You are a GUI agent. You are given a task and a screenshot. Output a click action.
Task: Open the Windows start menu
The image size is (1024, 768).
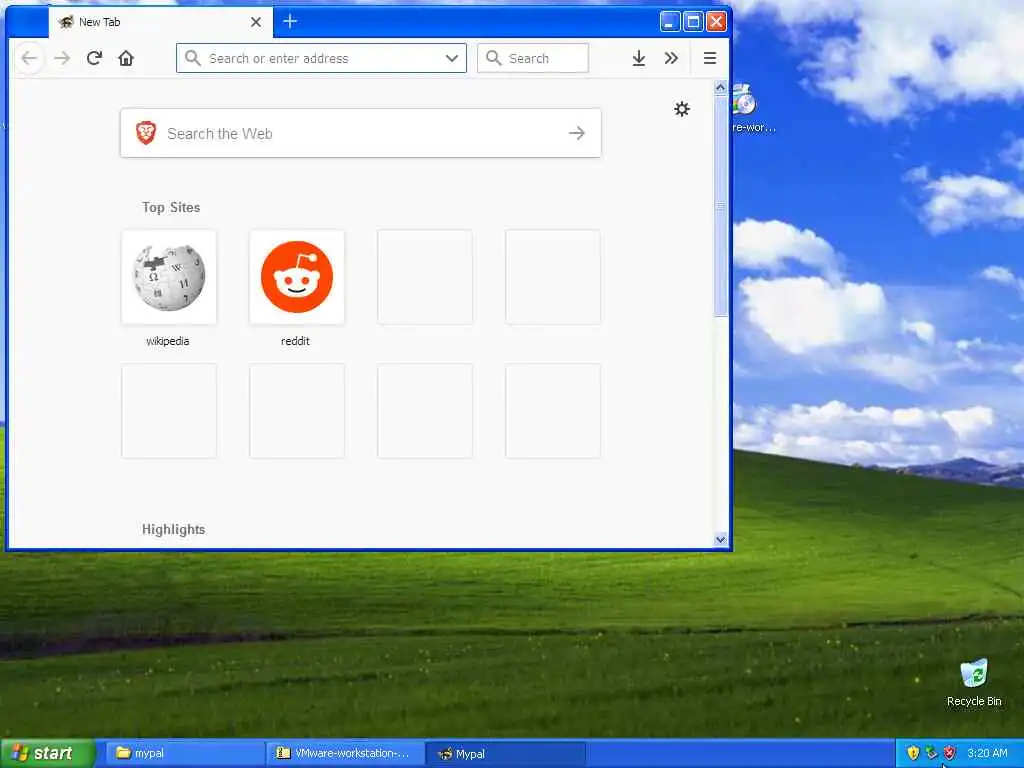[47, 754]
